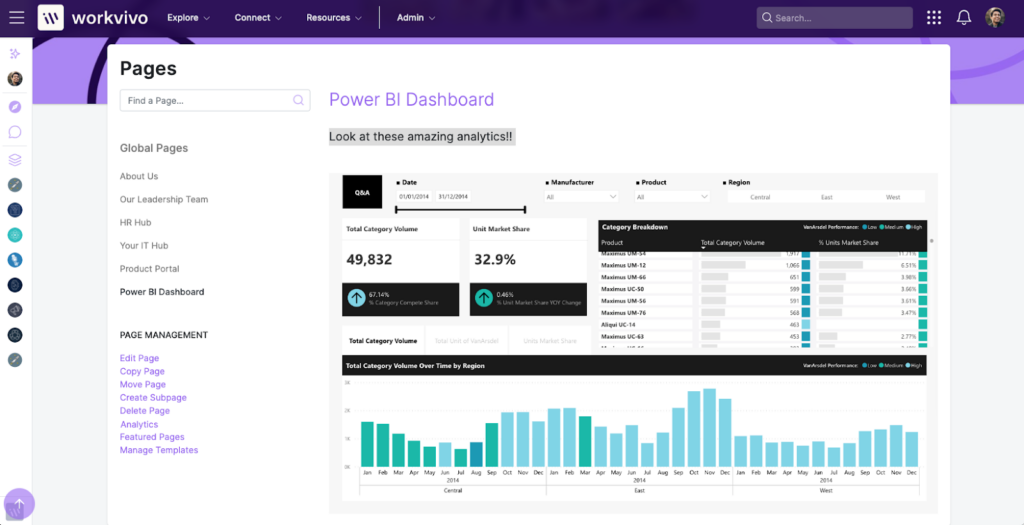Expand the Connect dropdown menu

259,18
